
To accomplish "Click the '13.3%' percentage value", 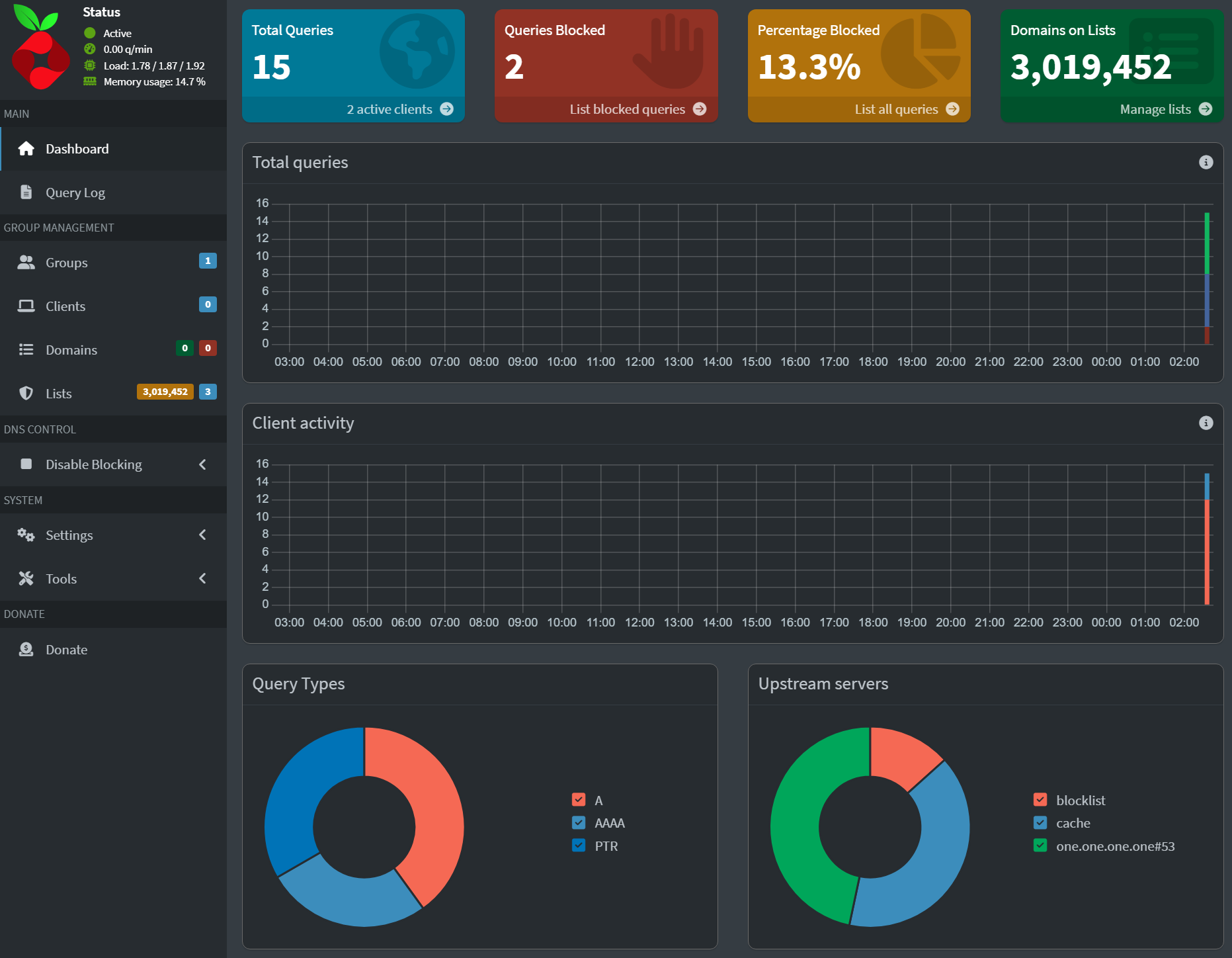I will point(809,67).
